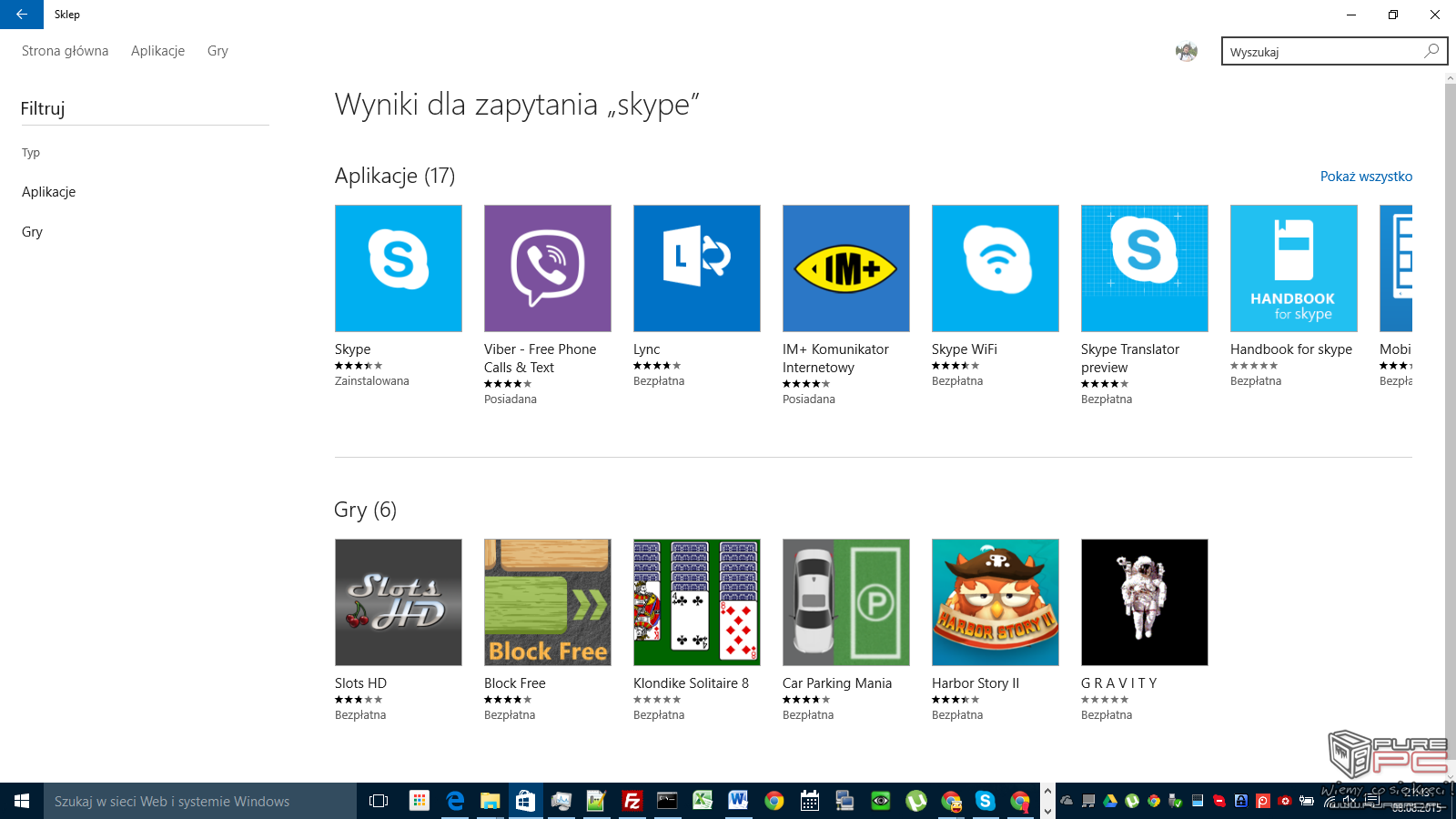
Task: Open uTorrent from taskbar
Action: tap(915, 801)
